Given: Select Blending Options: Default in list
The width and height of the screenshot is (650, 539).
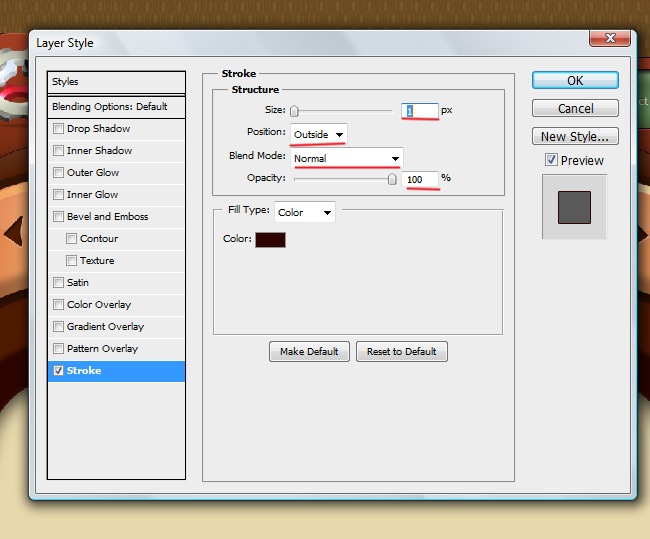Looking at the screenshot, I should [116, 107].
